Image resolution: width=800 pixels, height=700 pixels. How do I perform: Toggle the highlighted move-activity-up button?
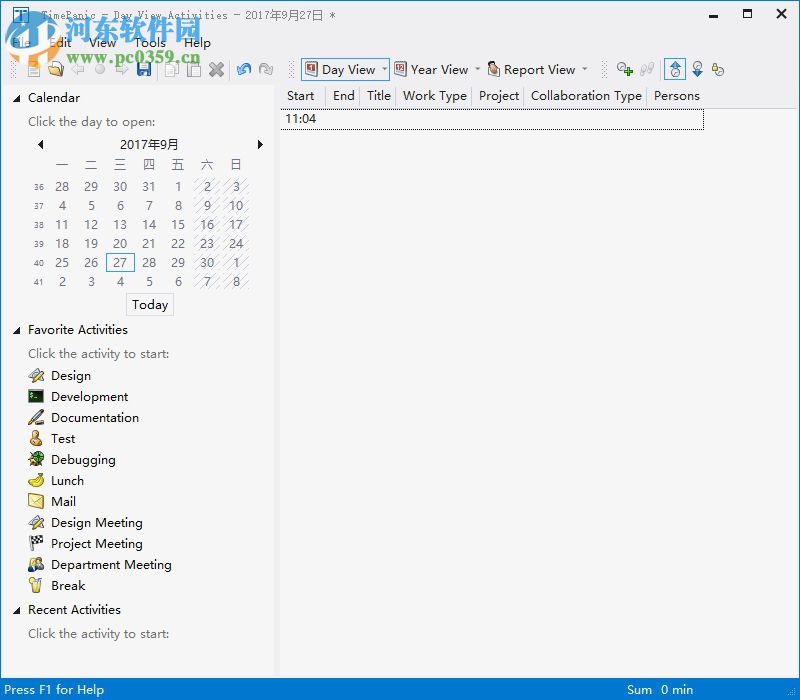click(x=675, y=69)
